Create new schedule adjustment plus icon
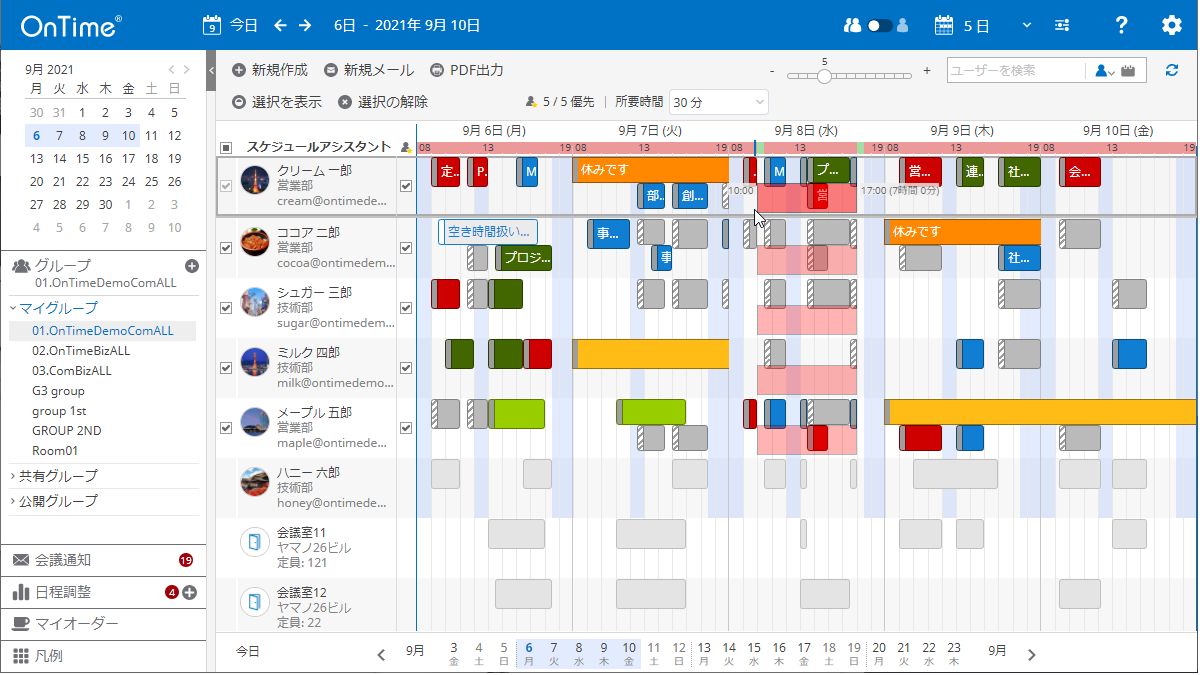The image size is (1200, 675). click(189, 592)
